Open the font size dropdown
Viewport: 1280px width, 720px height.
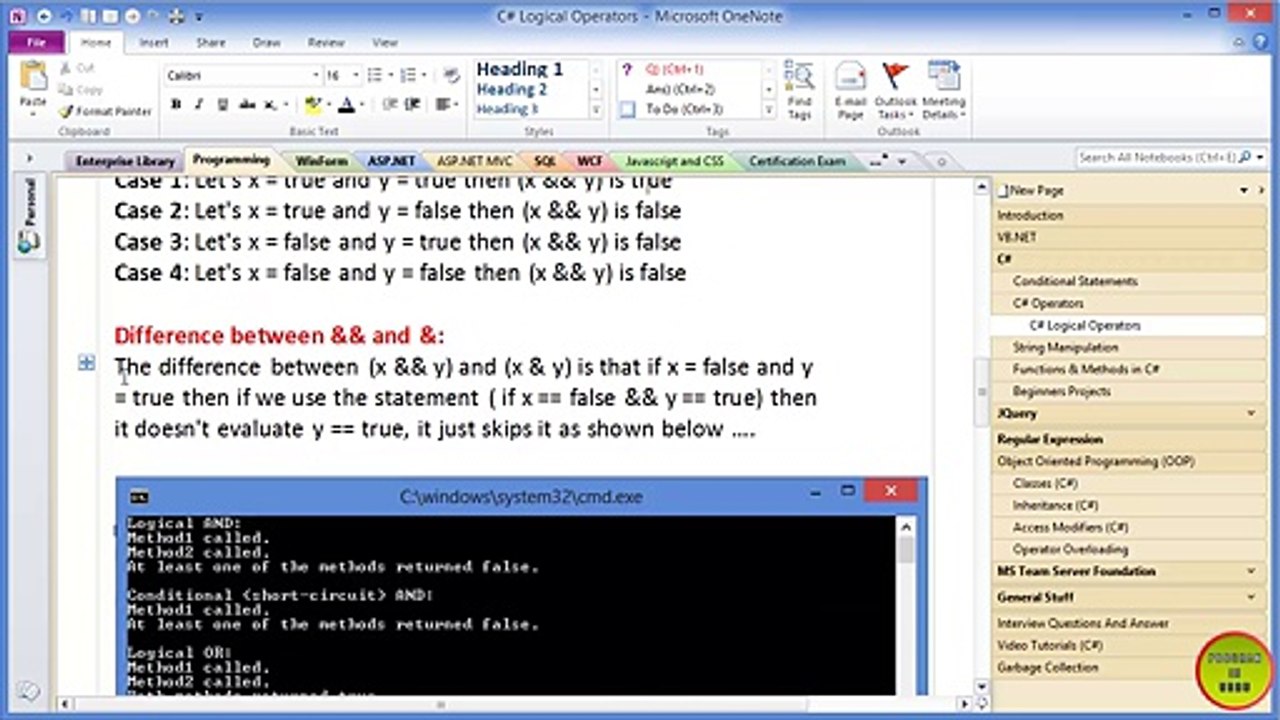(x=356, y=76)
